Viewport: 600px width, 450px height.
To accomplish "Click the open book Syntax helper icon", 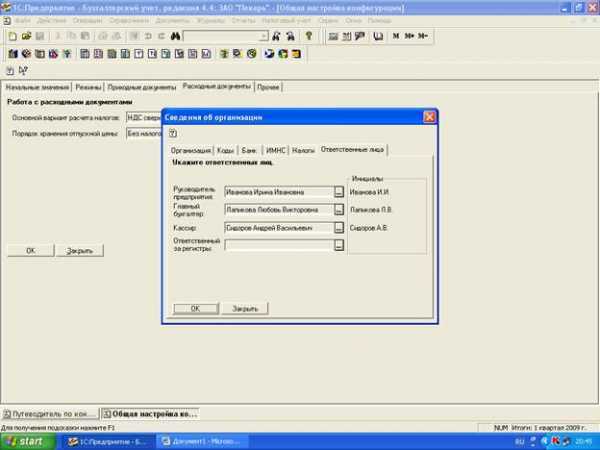I will click(378, 36).
